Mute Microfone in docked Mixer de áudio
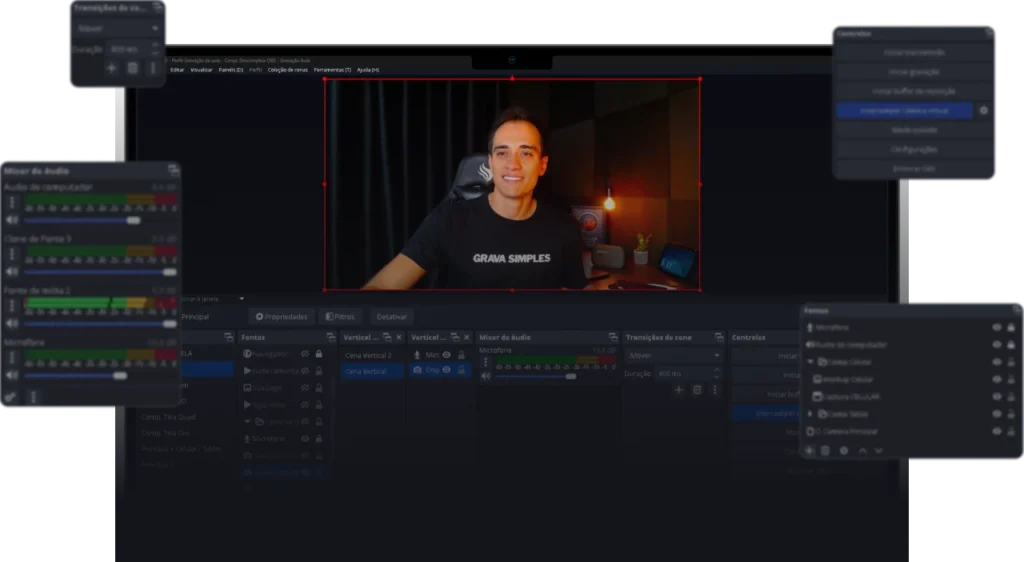Image resolution: width=1024 pixels, height=562 pixels. point(485,376)
